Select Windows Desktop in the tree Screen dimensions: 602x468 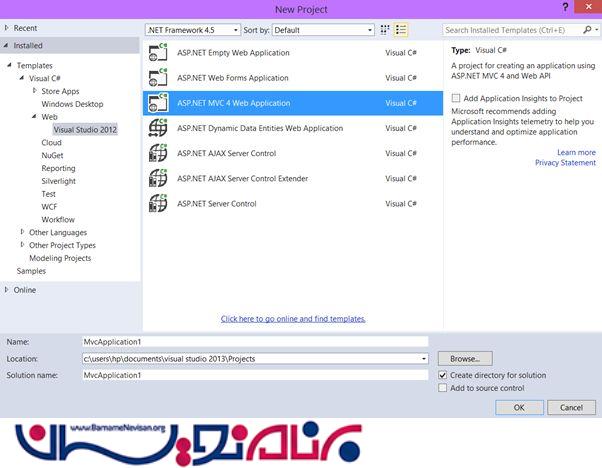(x=72, y=104)
